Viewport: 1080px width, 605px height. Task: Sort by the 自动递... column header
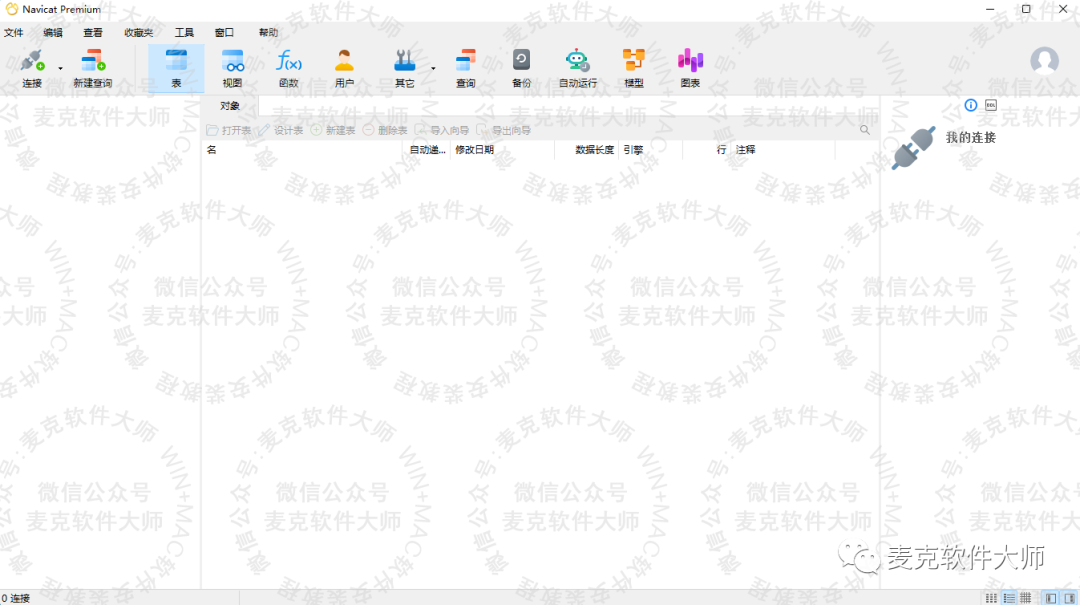coord(428,150)
